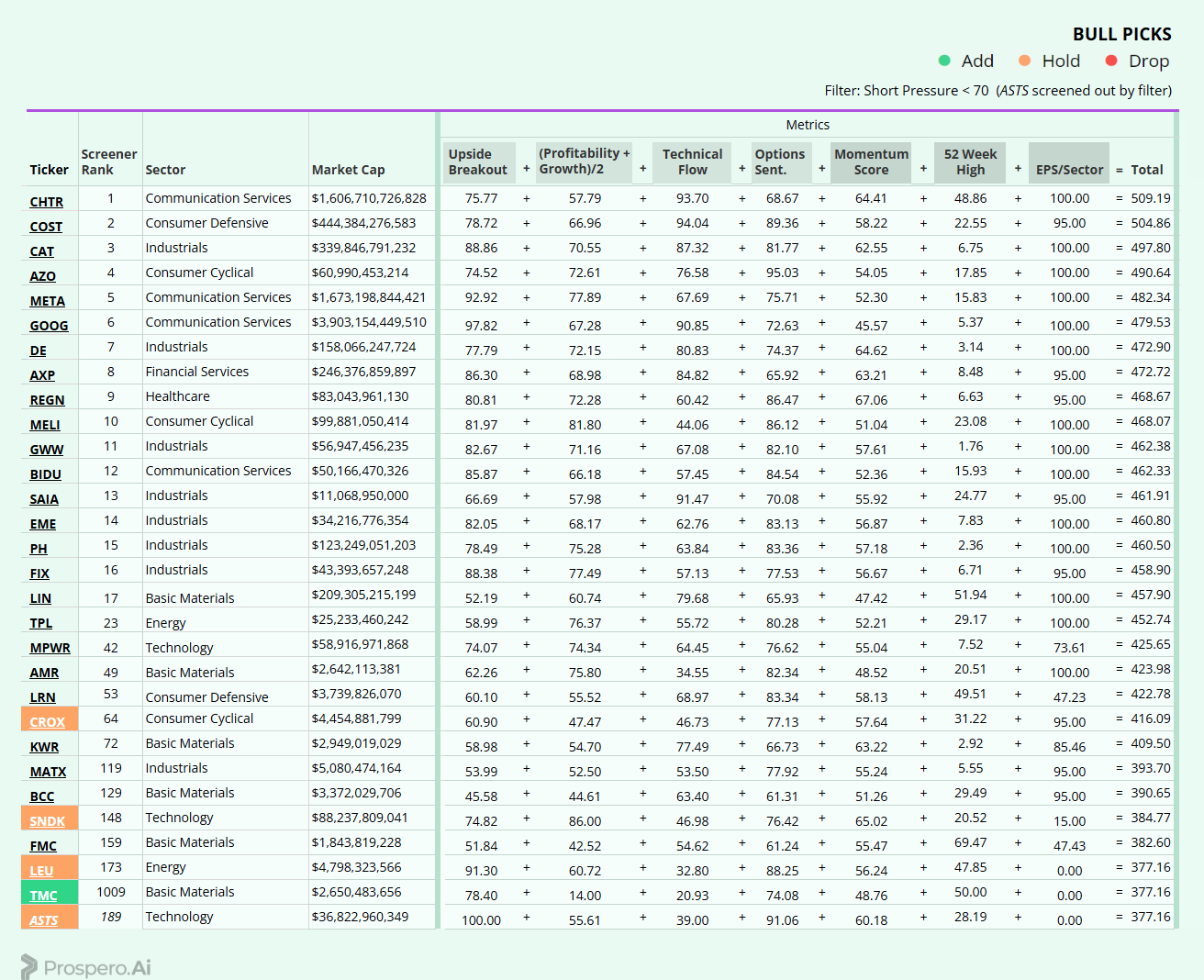Click the Market Cap column header
The width and height of the screenshot is (1204, 980).
[349, 170]
